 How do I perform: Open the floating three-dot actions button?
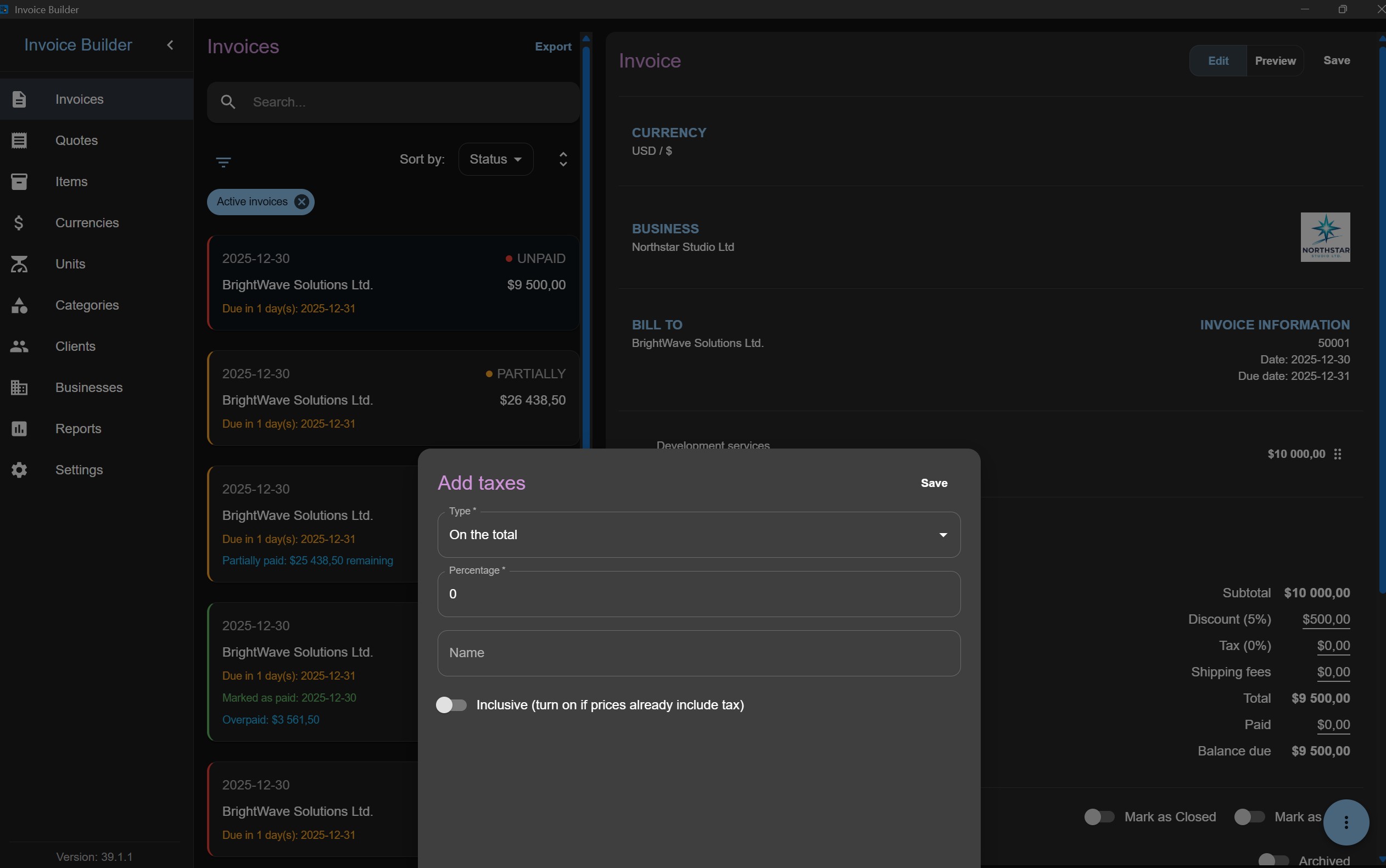(1346, 822)
